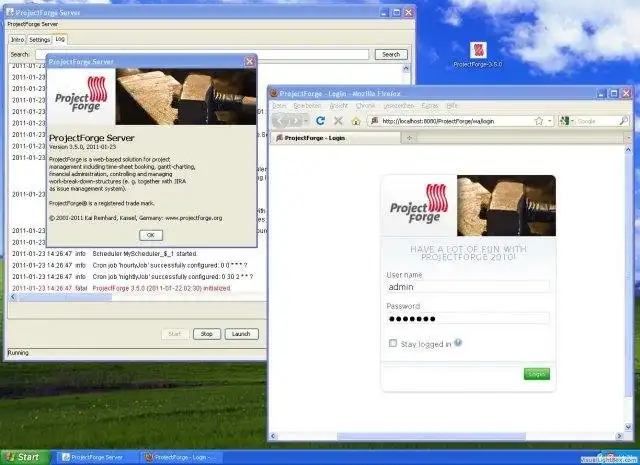This screenshot has width=640, height=465.
Task: Click the Firefox stop loading X icon
Action: pyautogui.click(x=338, y=121)
